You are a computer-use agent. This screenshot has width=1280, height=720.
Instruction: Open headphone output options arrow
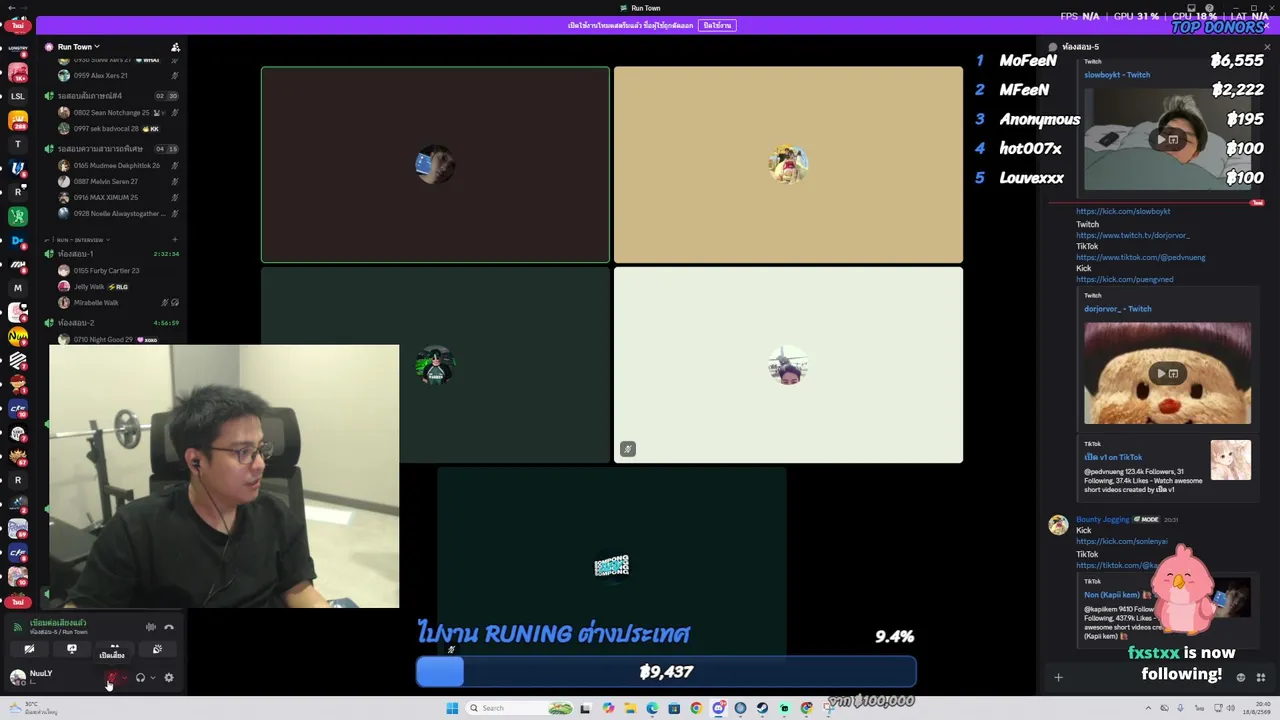(152, 678)
